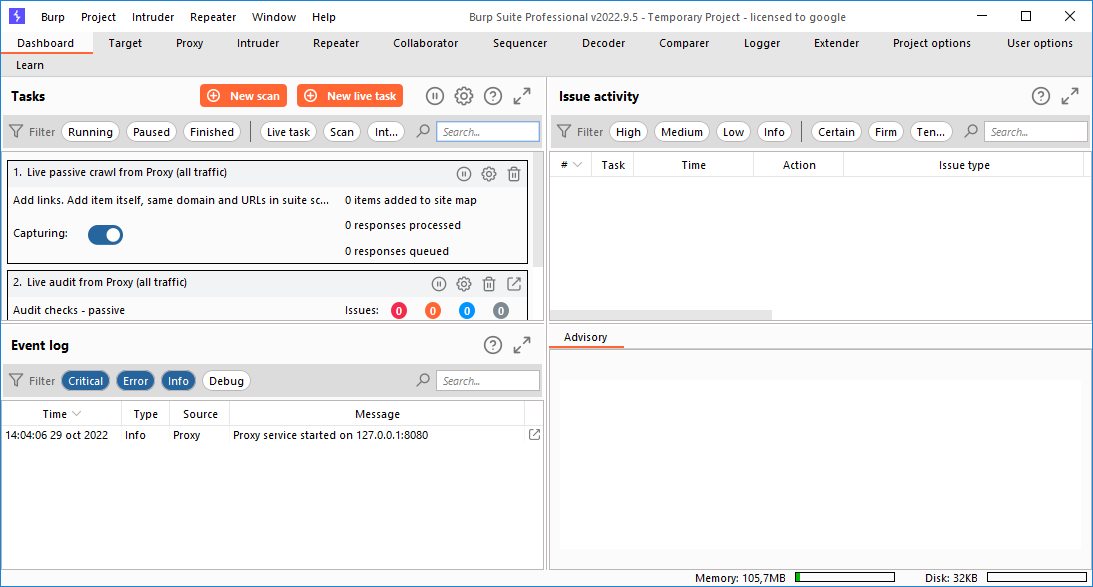Start a New scan
Image resolution: width=1093 pixels, height=587 pixels.
click(x=243, y=96)
